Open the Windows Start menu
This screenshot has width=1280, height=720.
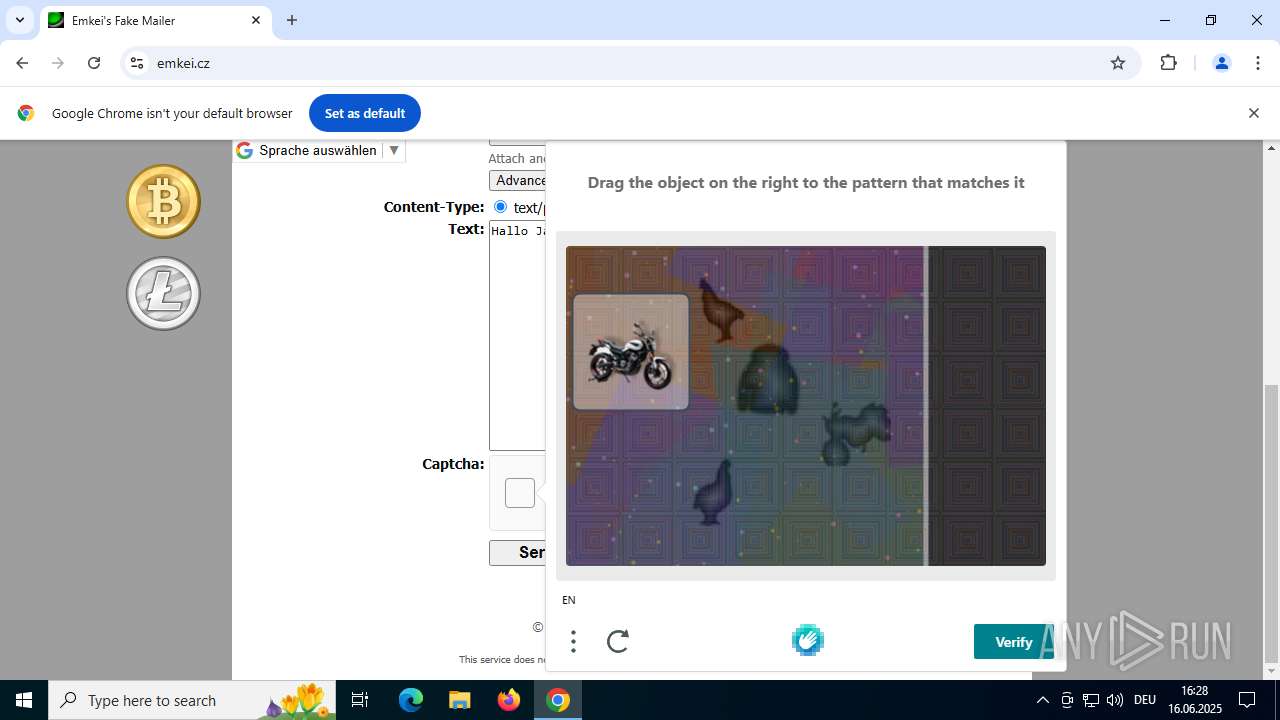click(24, 700)
